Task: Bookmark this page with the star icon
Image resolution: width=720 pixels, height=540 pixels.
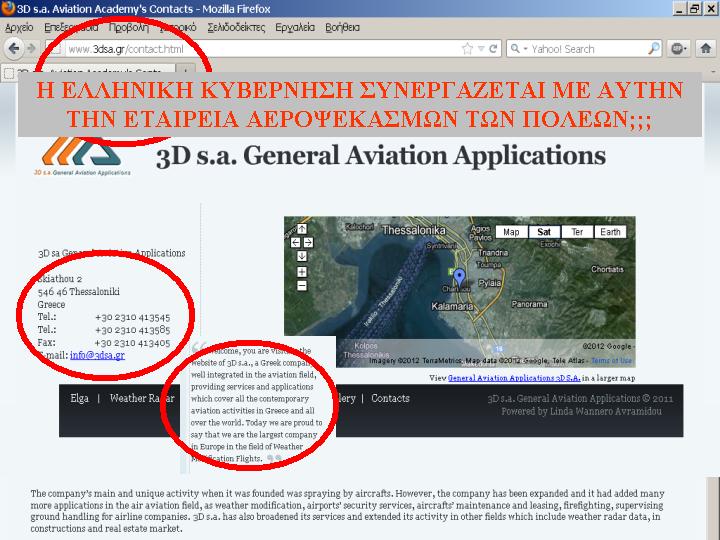Action: [467, 49]
